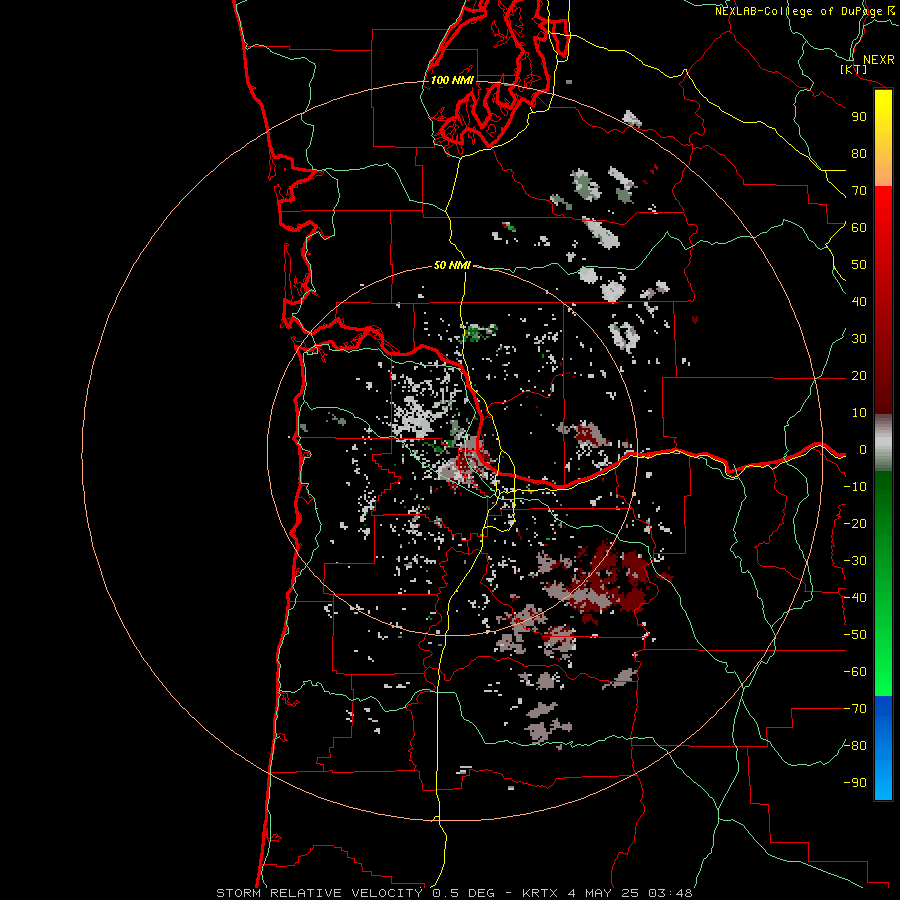The image size is (900, 900).
Task: Click the 70 value on velocity scale
Action: [859, 191]
